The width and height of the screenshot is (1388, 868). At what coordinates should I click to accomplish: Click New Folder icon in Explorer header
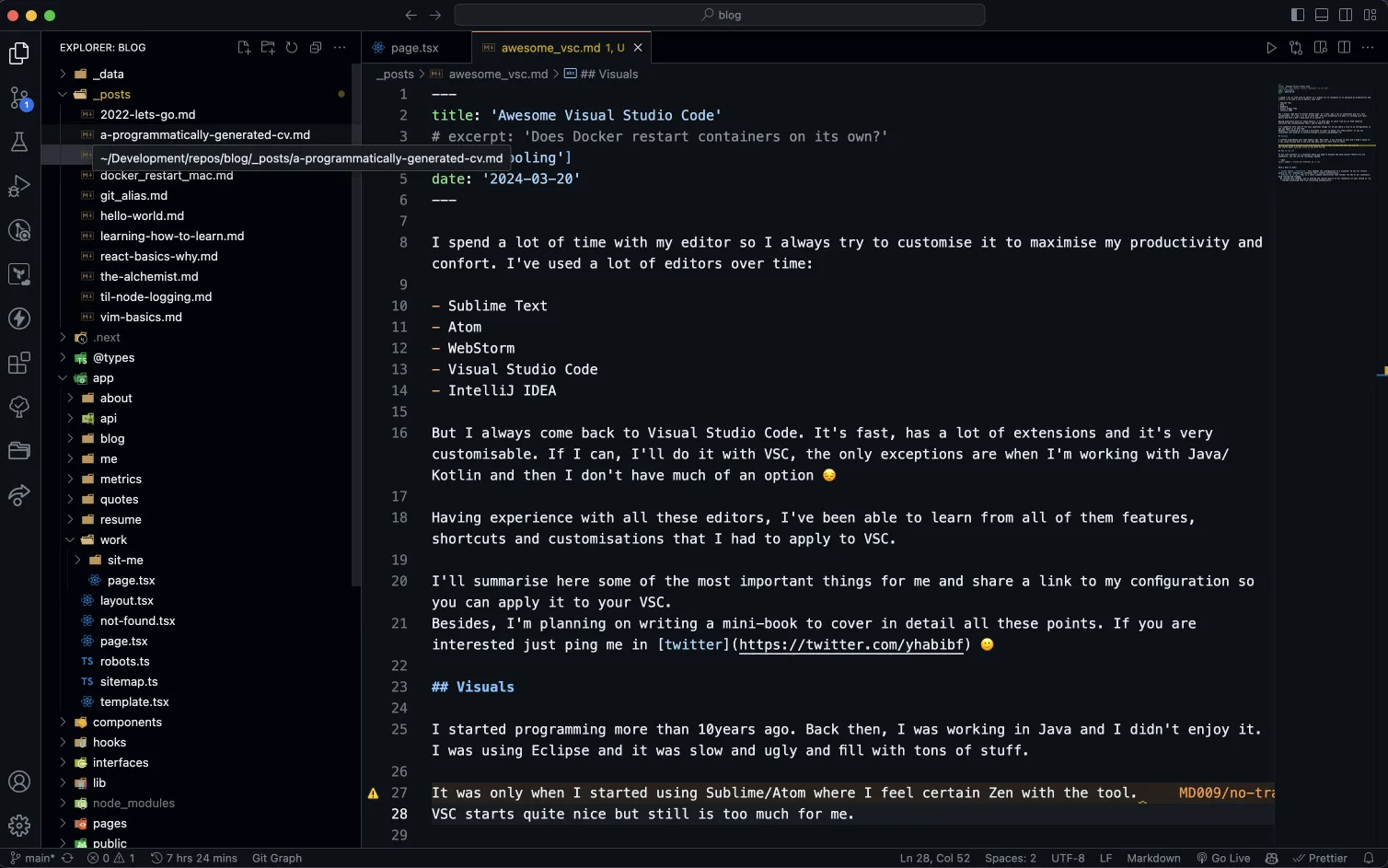[268, 48]
